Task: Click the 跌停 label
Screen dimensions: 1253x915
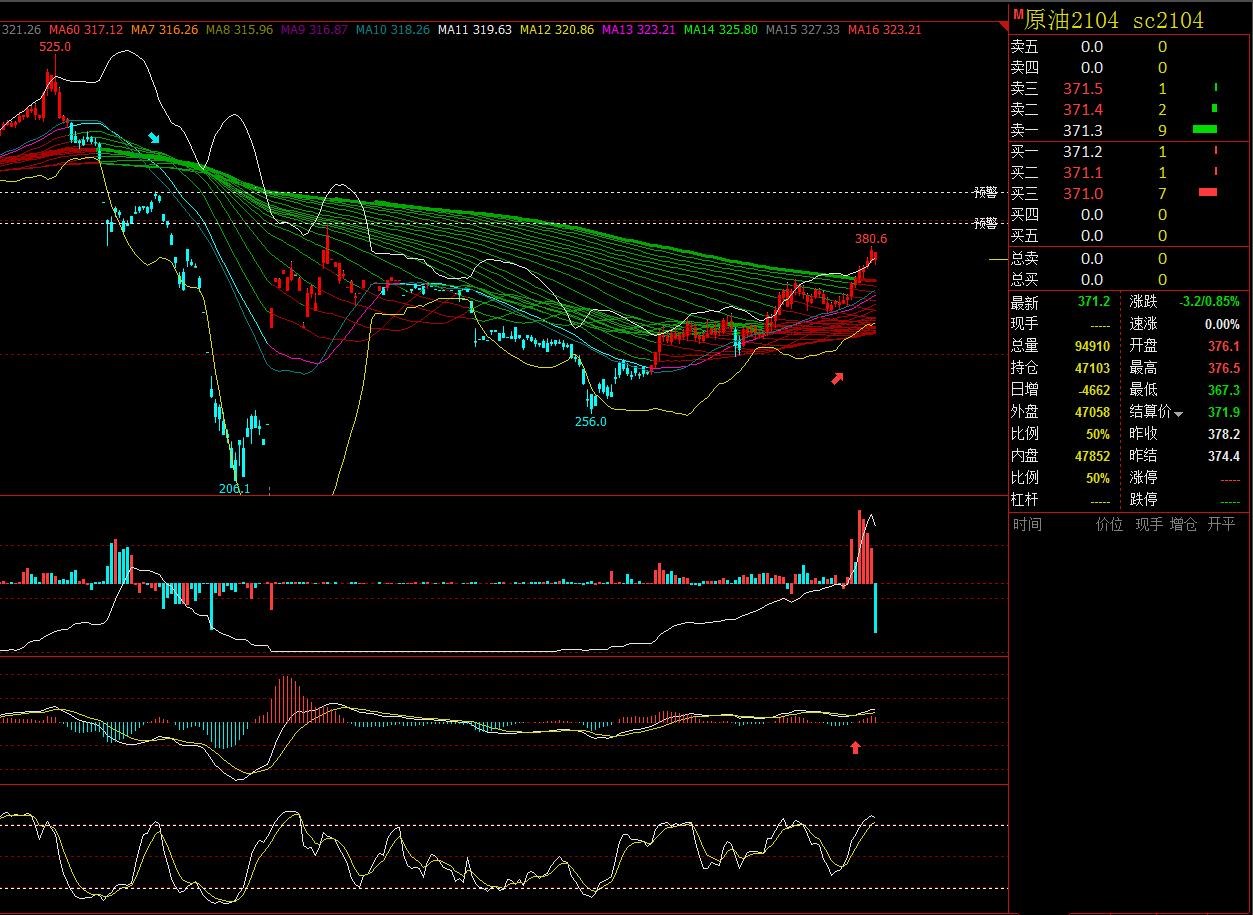Action: tap(1144, 499)
